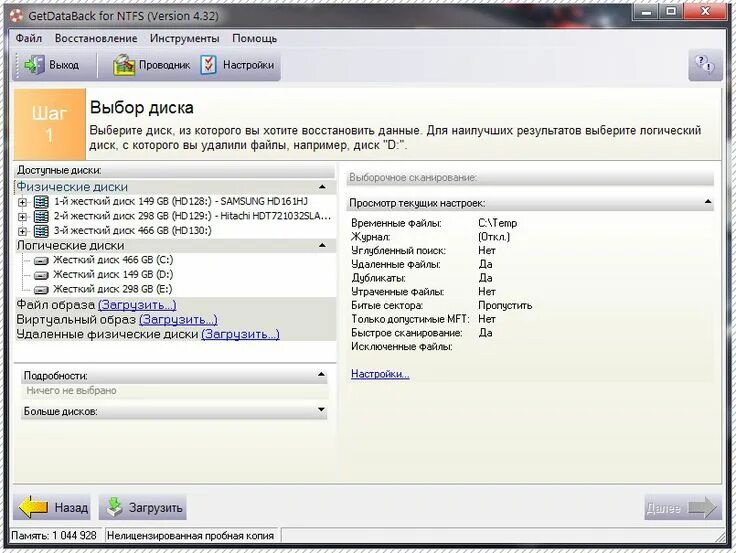Screen dimensions: 736x553
Task: Open the Инструменты menu
Action: (x=184, y=38)
